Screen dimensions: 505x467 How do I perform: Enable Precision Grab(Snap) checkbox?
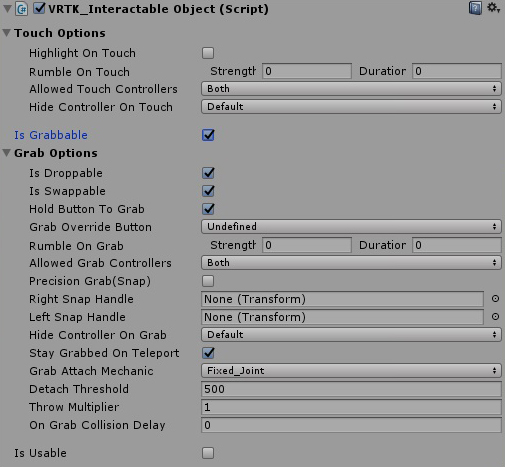pos(208,281)
